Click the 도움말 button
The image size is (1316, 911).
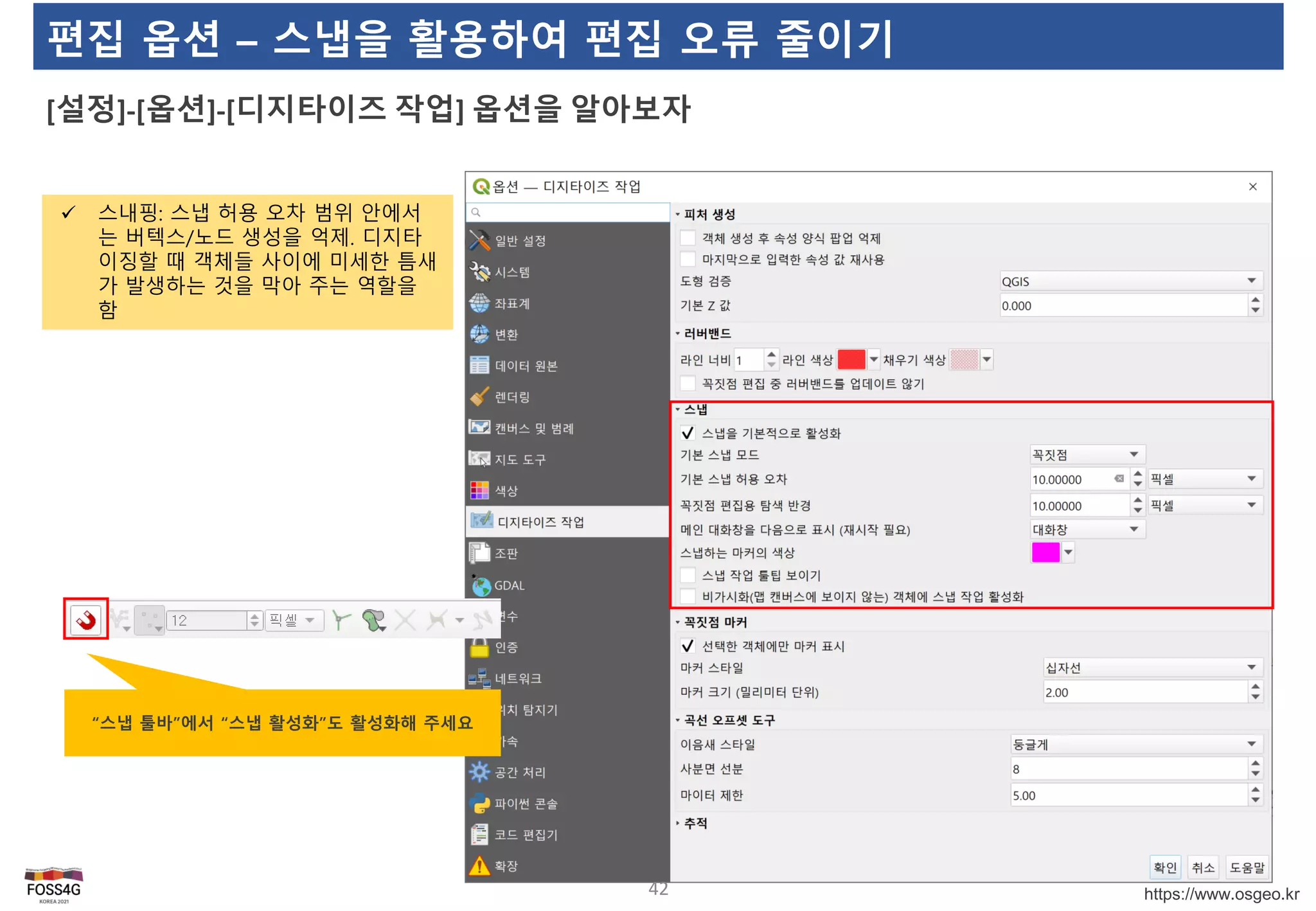[1247, 867]
